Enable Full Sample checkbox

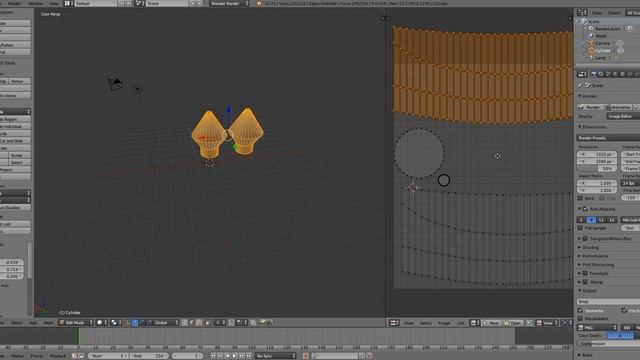[580, 228]
